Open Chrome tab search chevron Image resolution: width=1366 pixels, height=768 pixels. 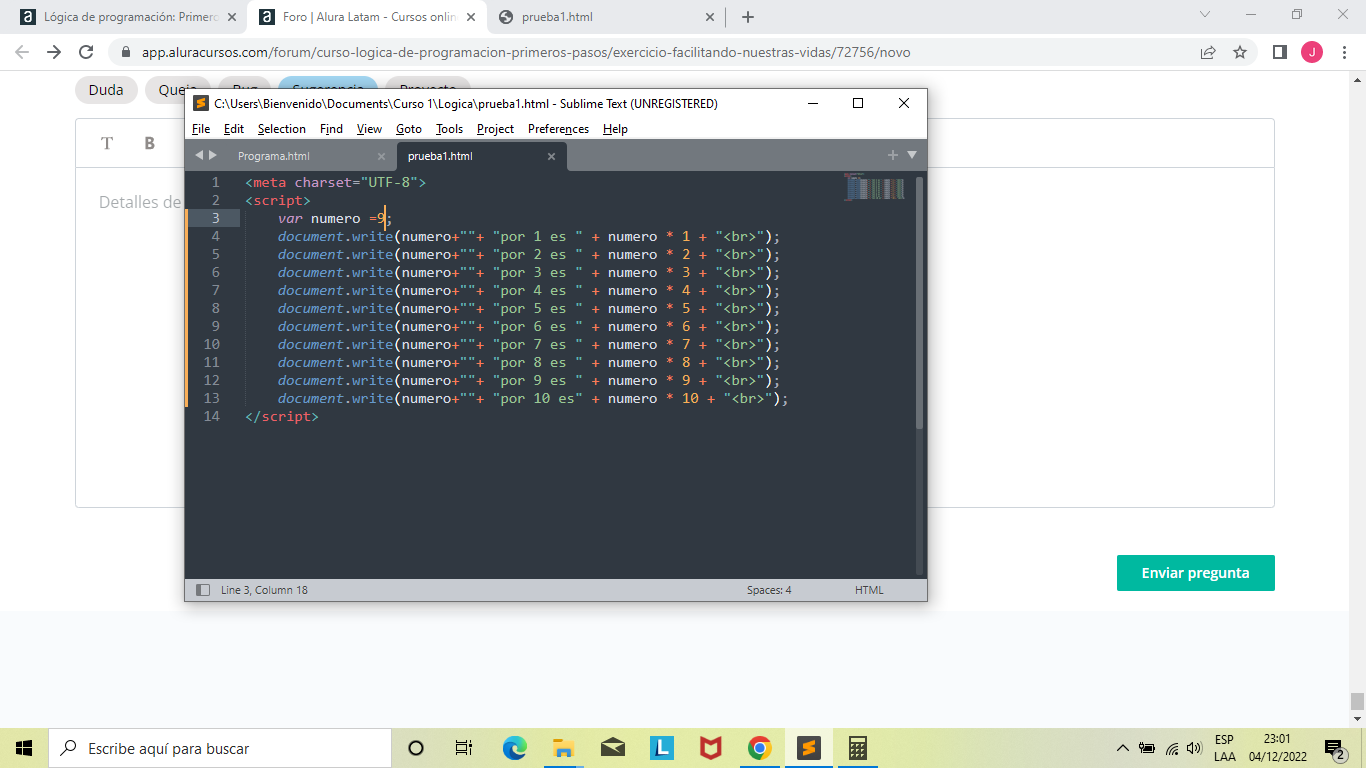pyautogui.click(x=1205, y=15)
